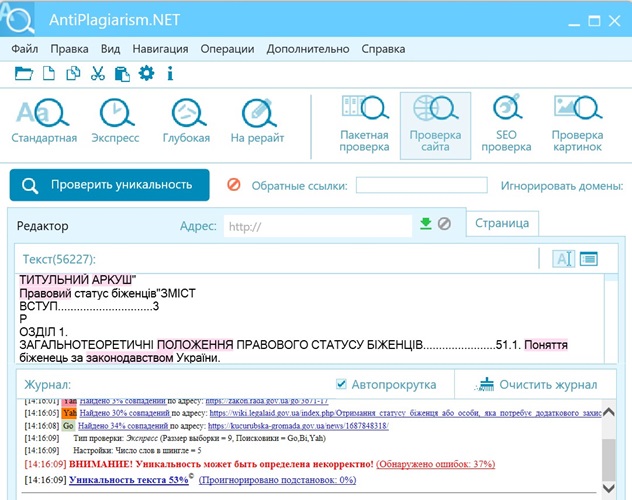The height and width of the screenshot is (500, 632).
Task: Click the line ТИТУЛЬНИЙ АРКУШ in editor
Action: tap(78, 280)
